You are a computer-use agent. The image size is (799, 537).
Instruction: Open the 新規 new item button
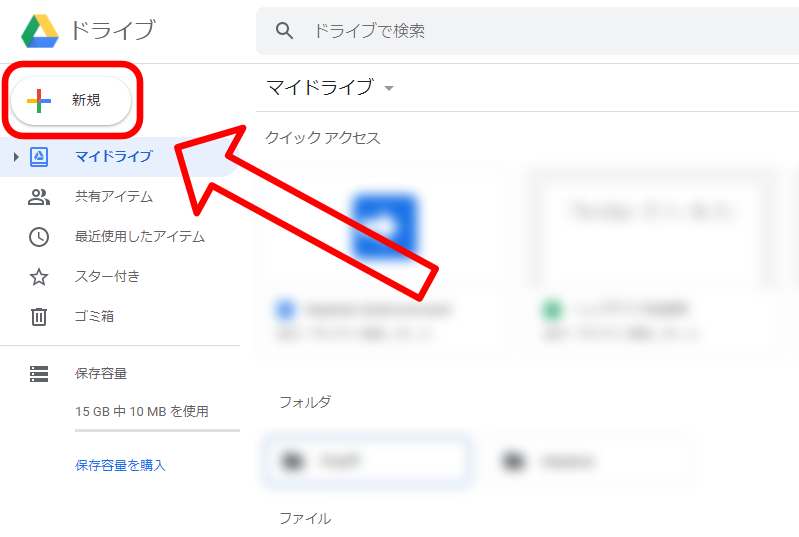pos(71,100)
